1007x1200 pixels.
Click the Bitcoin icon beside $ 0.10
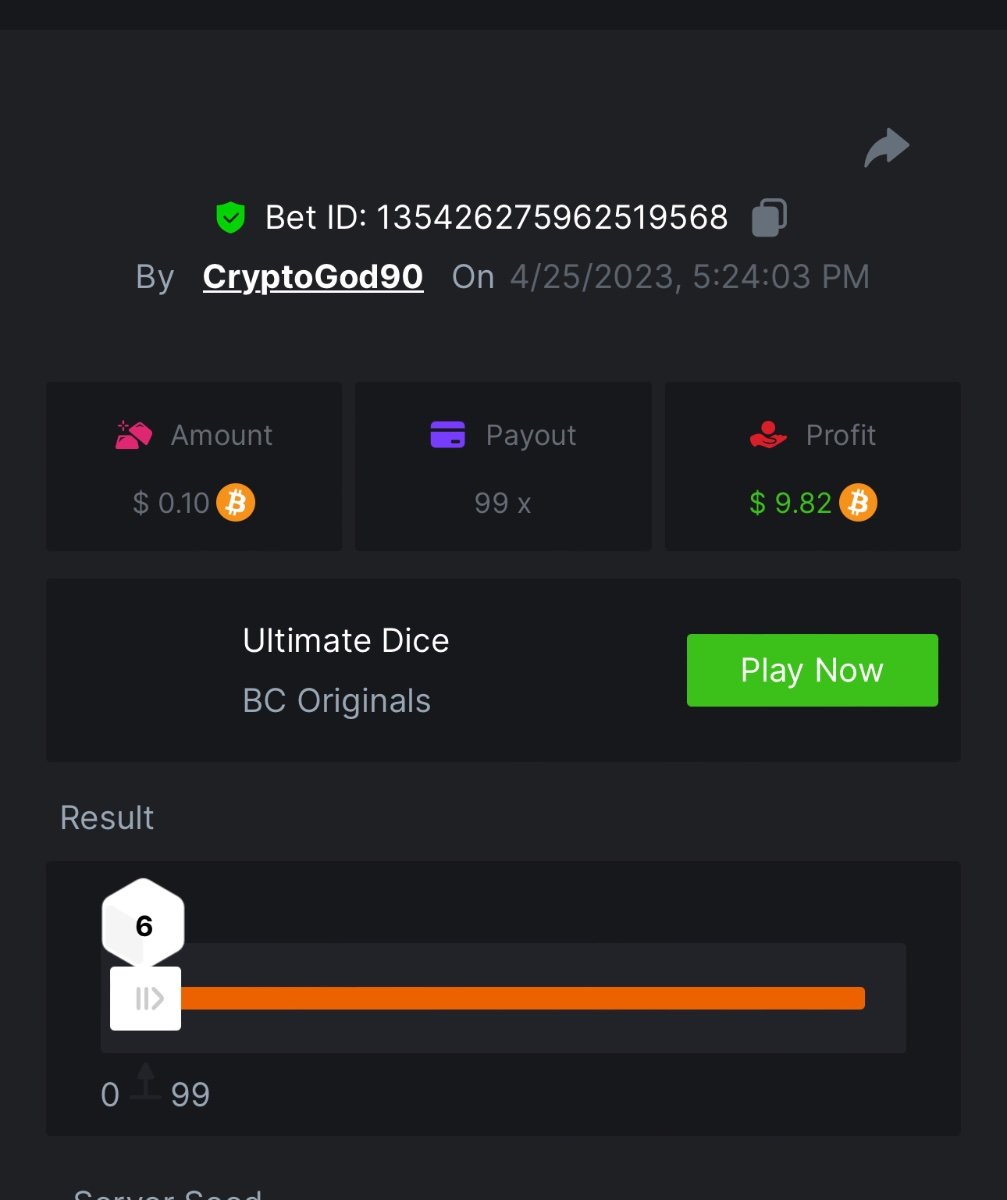tap(236, 502)
